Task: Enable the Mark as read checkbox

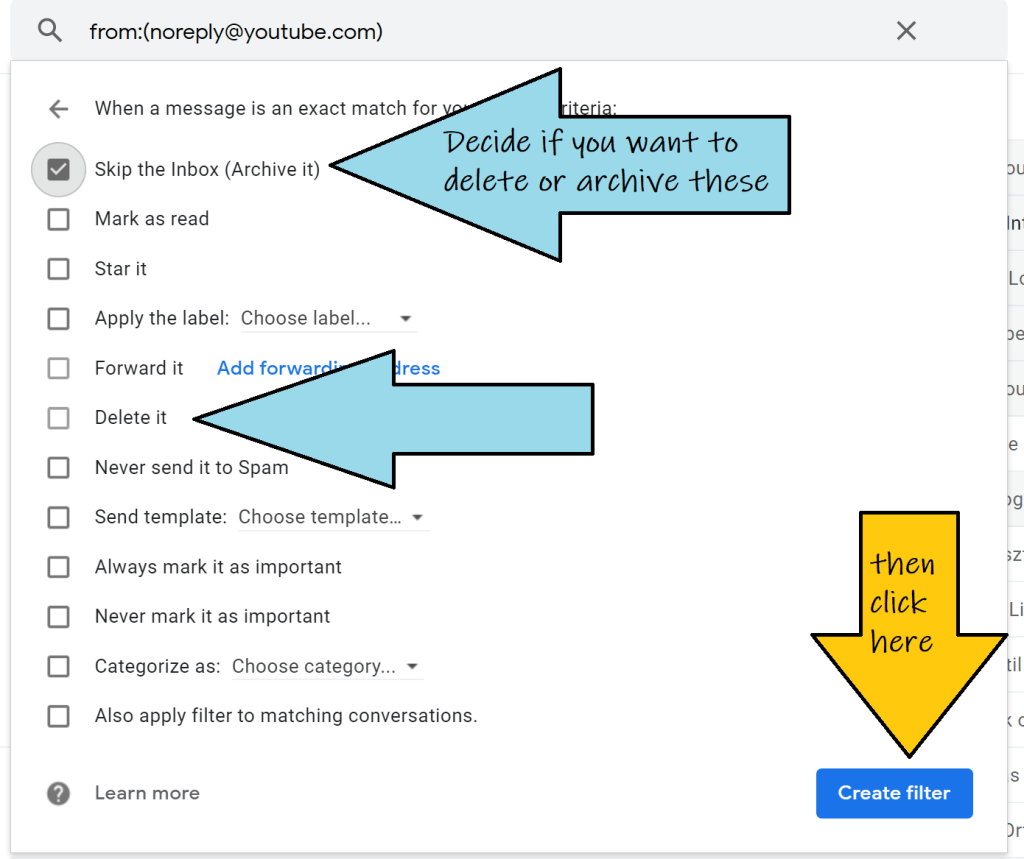Action: click(59, 219)
